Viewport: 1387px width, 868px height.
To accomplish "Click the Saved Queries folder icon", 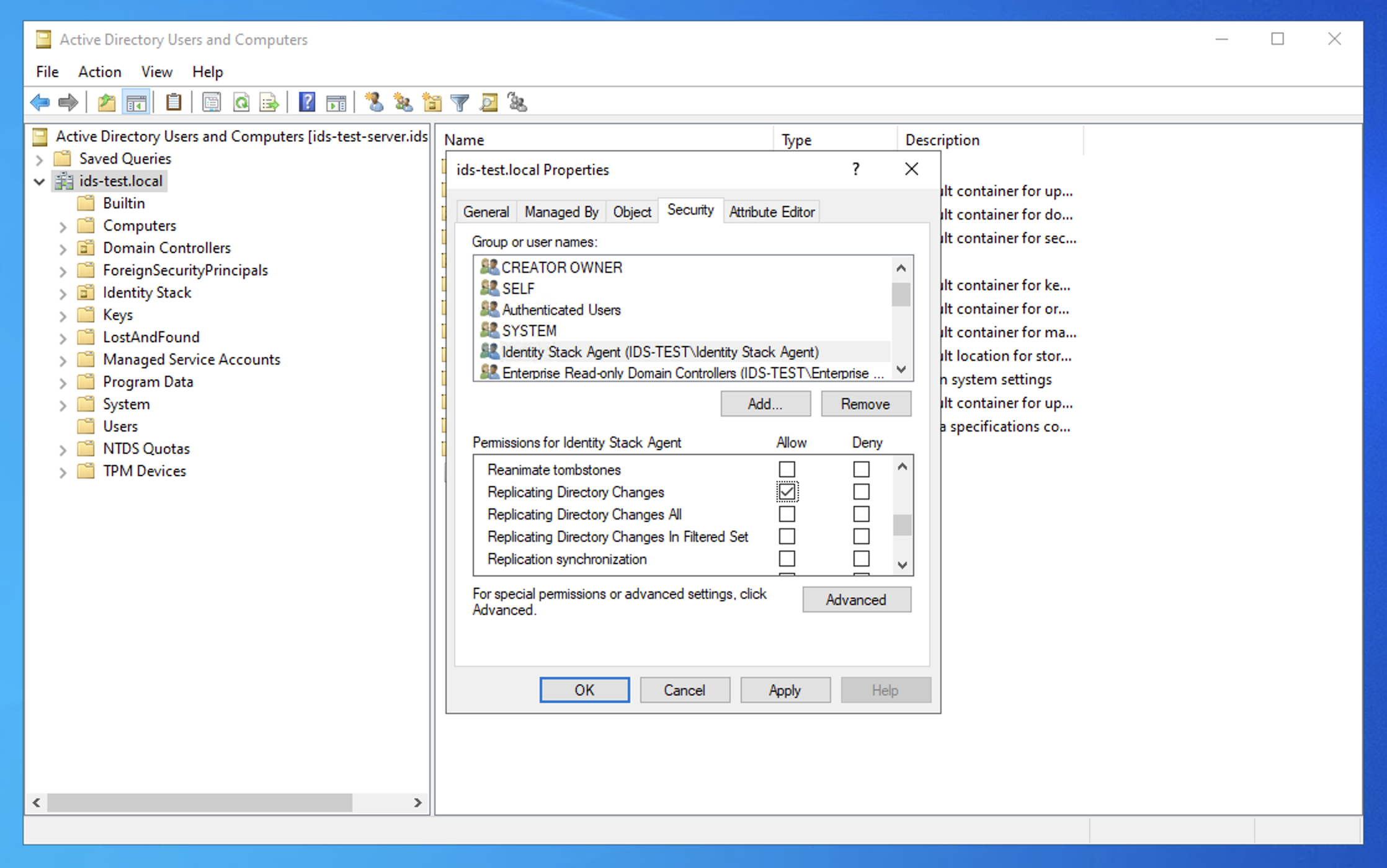I will (62, 159).
